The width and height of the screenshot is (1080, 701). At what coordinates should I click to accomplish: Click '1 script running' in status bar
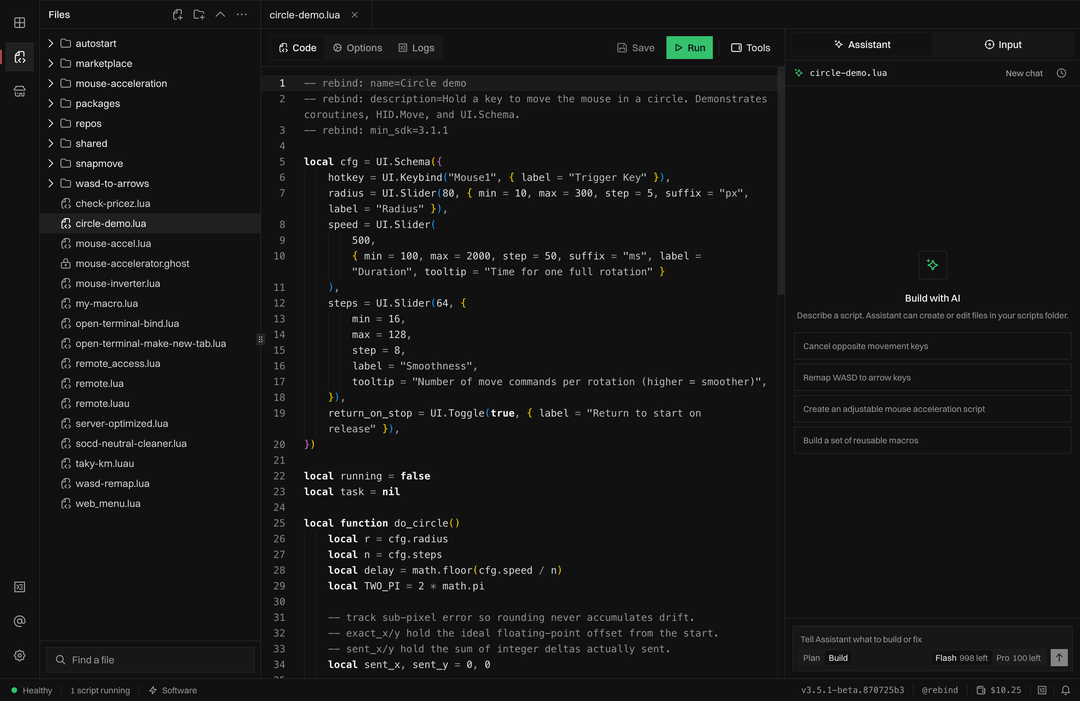(100, 690)
